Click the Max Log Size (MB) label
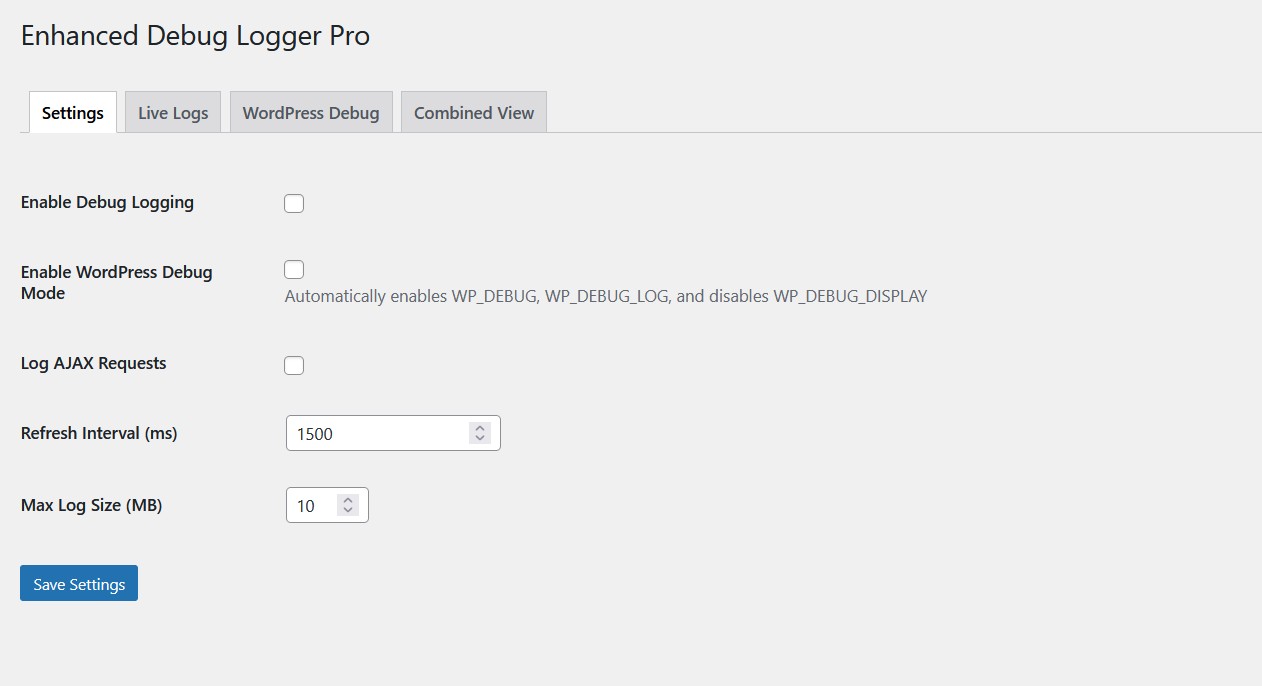1262x686 pixels. 92,505
